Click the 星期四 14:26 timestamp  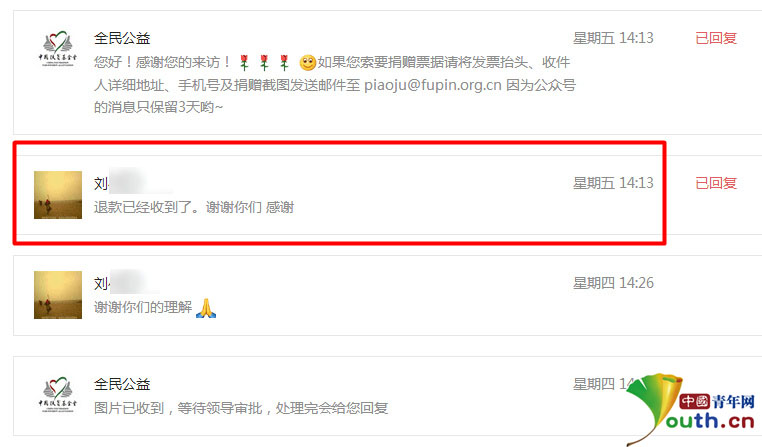(x=613, y=283)
